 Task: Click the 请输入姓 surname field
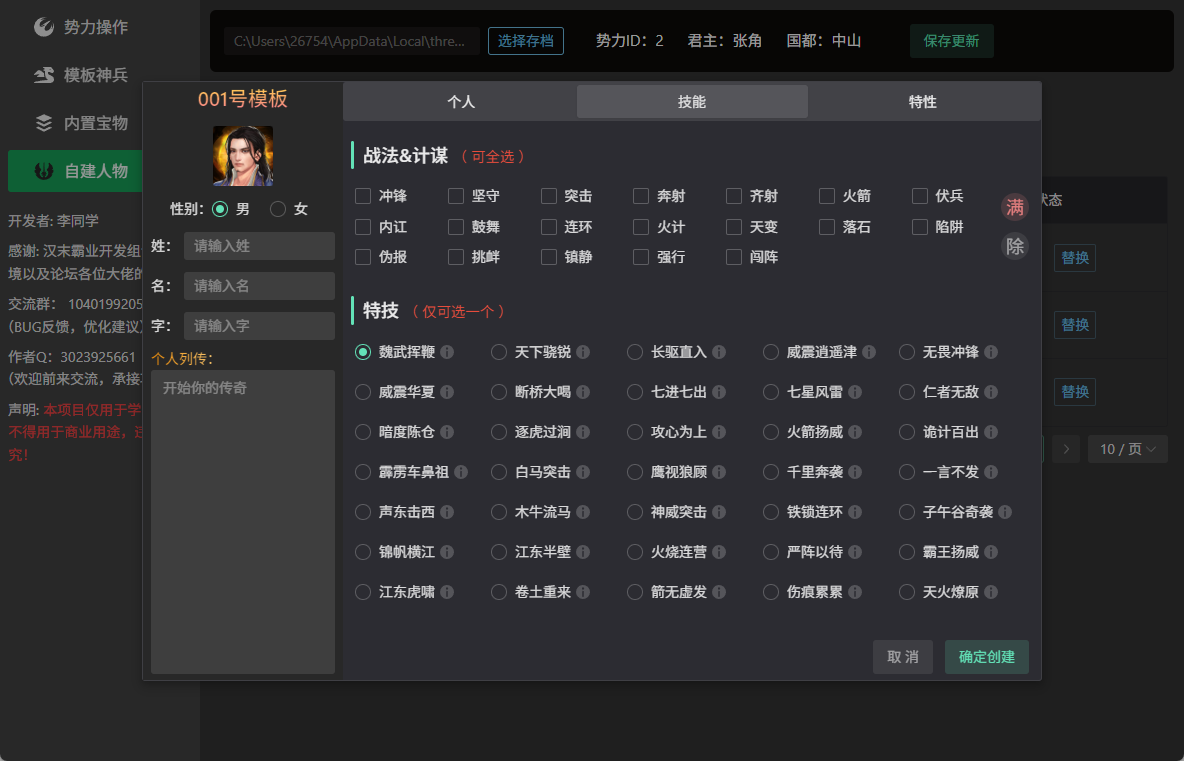(259, 246)
